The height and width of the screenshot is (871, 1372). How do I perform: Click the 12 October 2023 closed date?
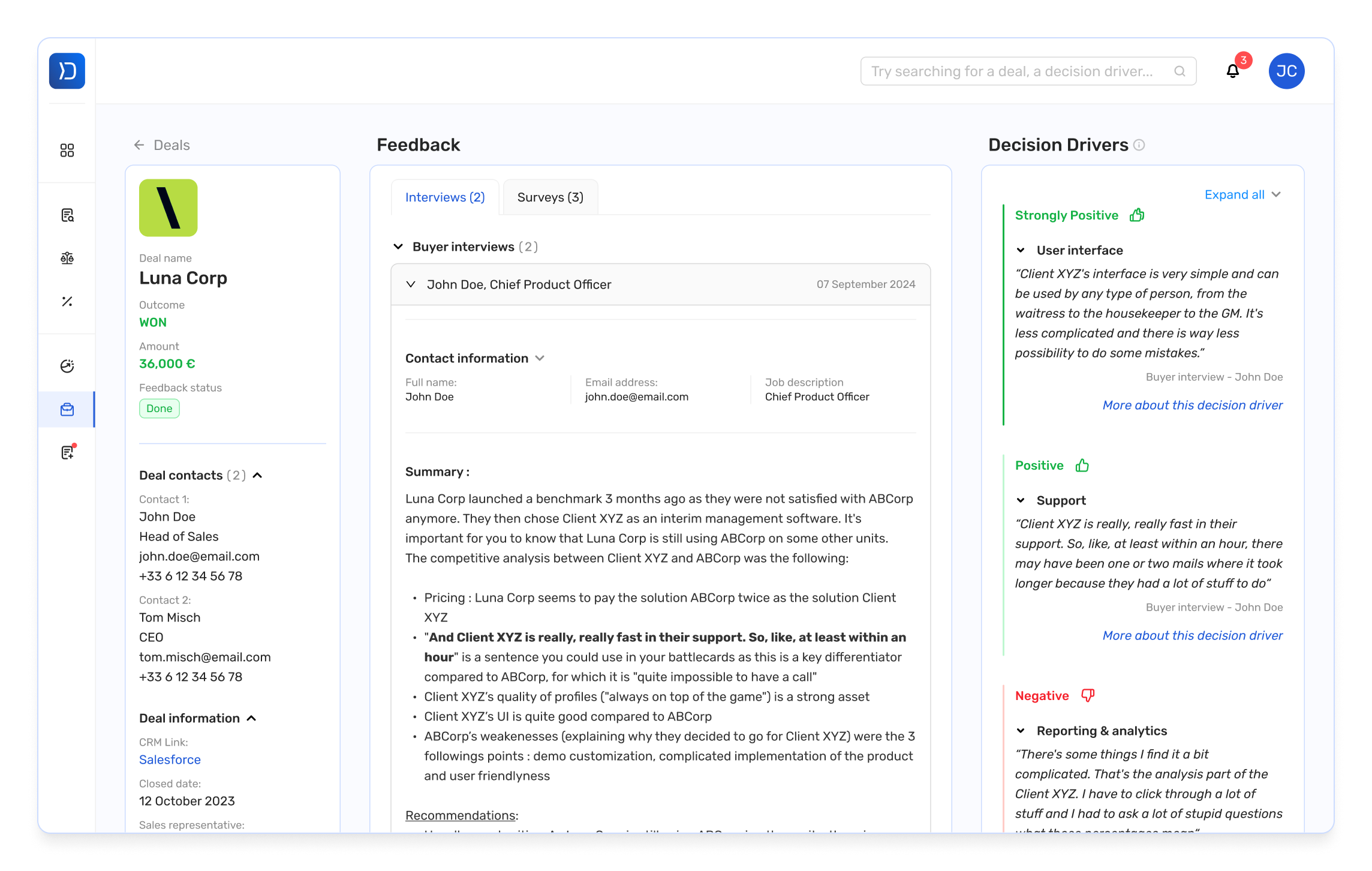coord(187,801)
